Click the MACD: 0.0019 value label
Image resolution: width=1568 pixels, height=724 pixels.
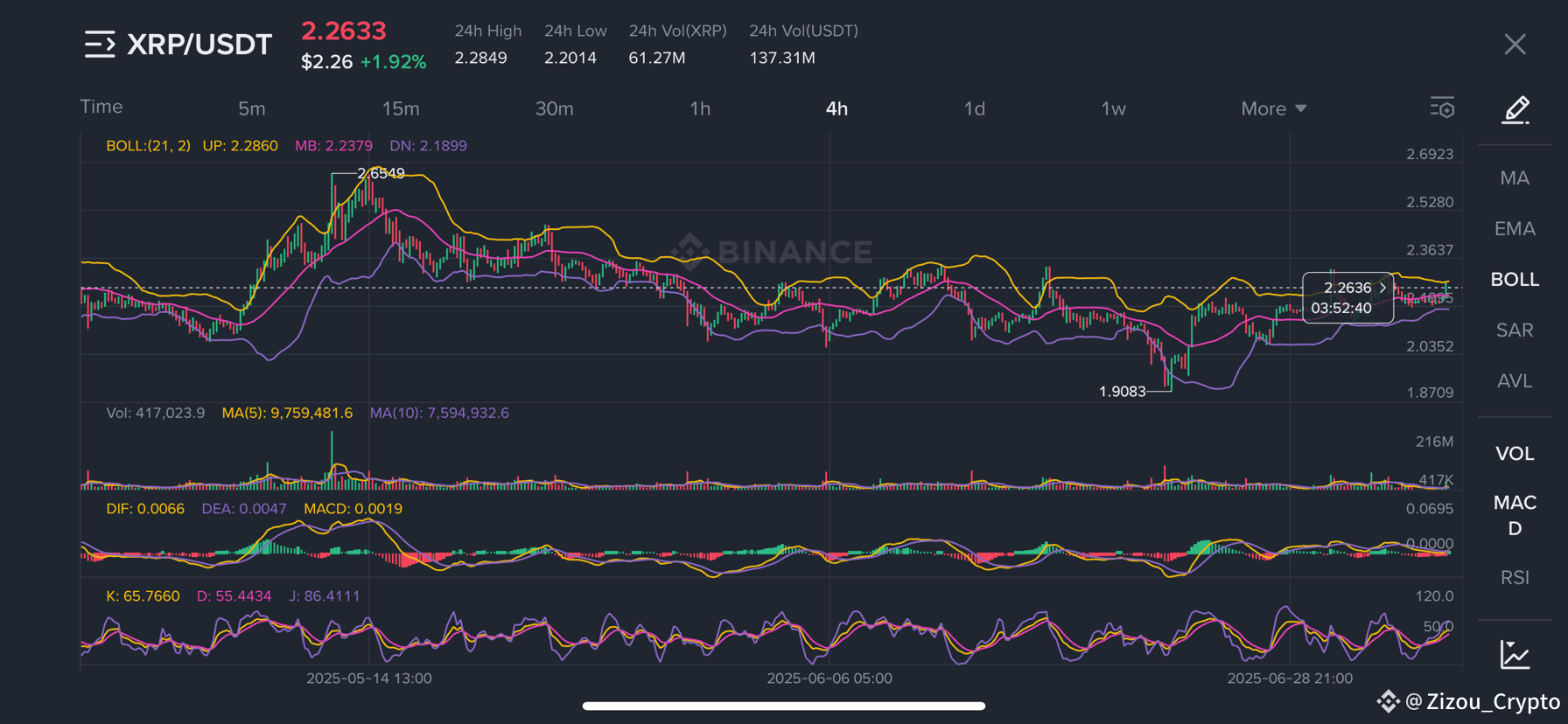(x=353, y=509)
